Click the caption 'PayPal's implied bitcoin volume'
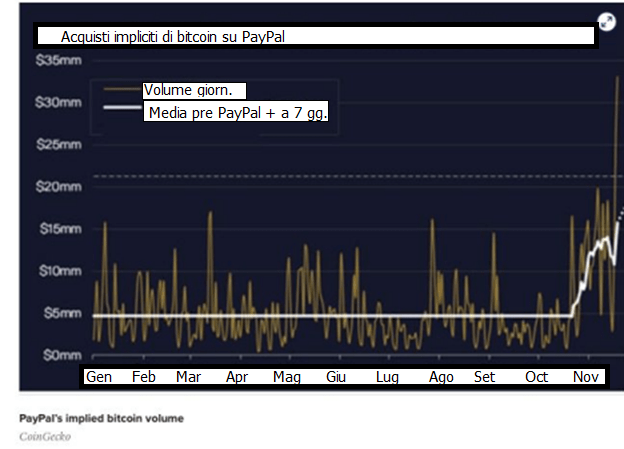 101,418
